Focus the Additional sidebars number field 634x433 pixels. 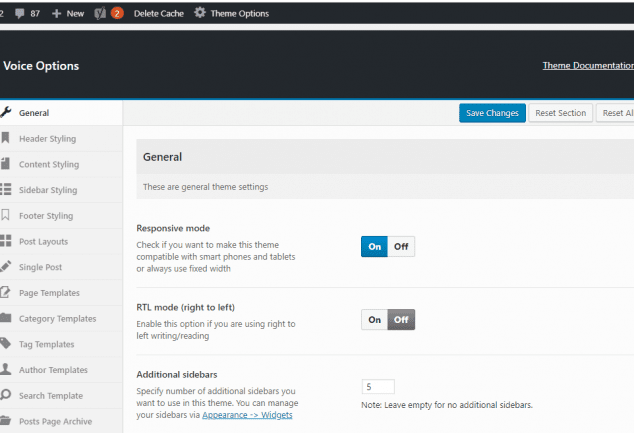coord(378,387)
